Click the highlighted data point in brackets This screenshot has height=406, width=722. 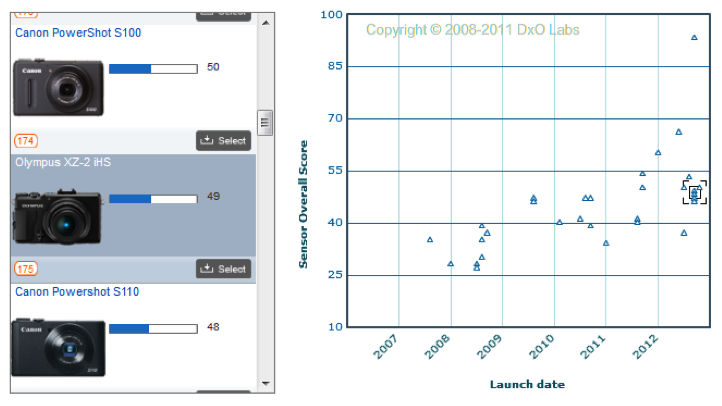[x=694, y=192]
